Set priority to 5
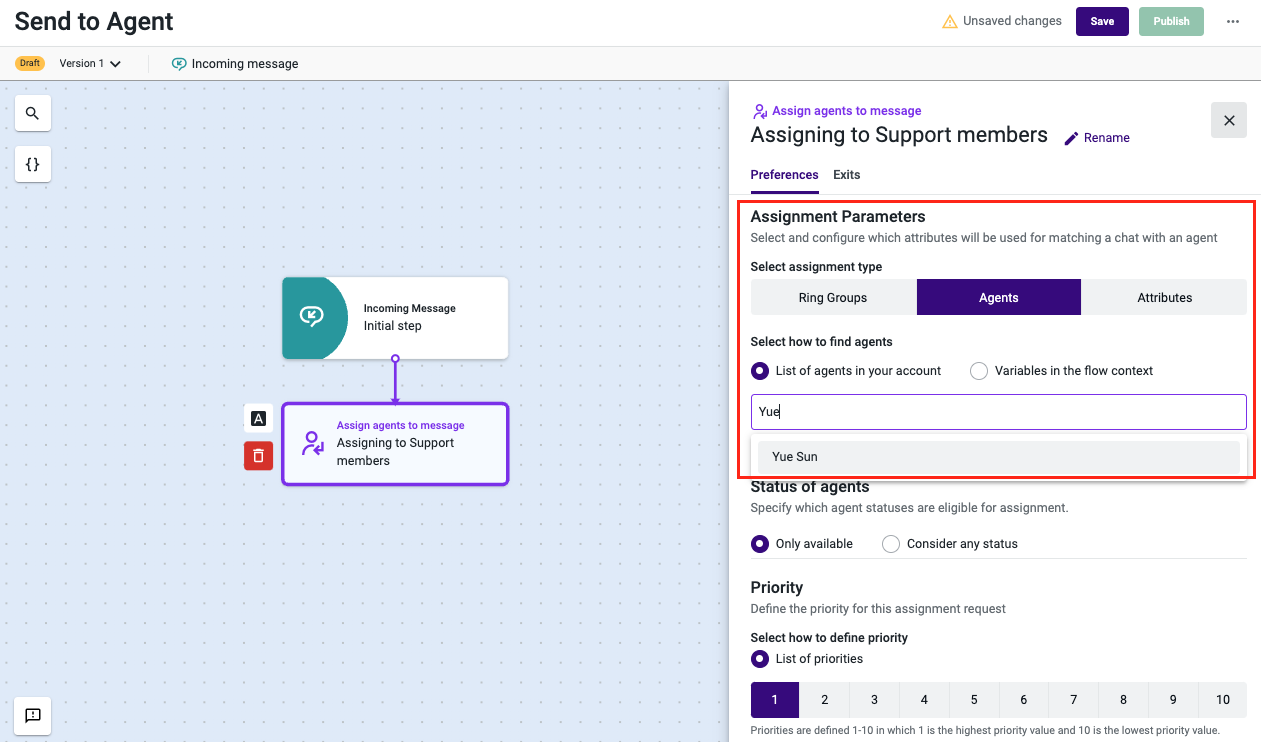The height and width of the screenshot is (742, 1261). (974, 700)
